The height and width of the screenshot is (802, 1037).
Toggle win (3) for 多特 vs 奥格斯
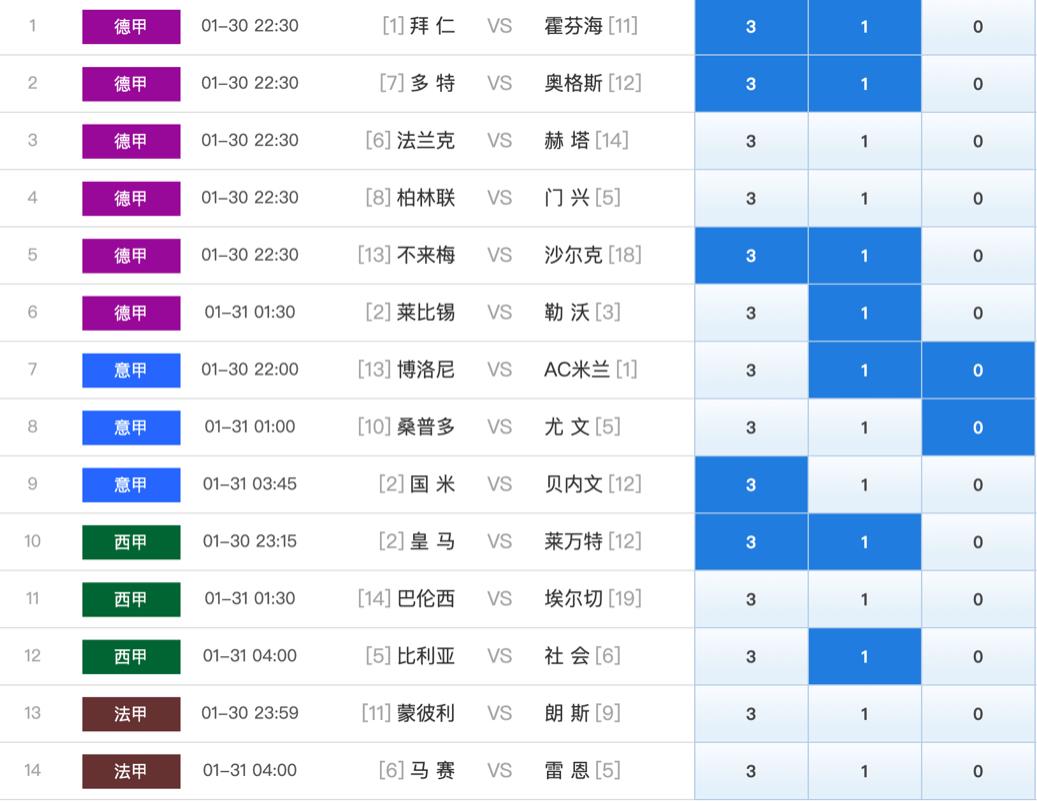click(751, 84)
